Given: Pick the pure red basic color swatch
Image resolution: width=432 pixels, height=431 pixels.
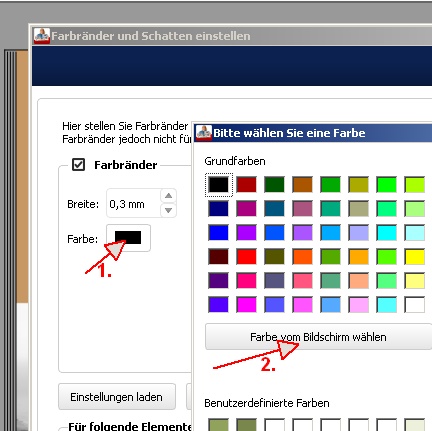Looking at the screenshot, I should pos(247,256).
